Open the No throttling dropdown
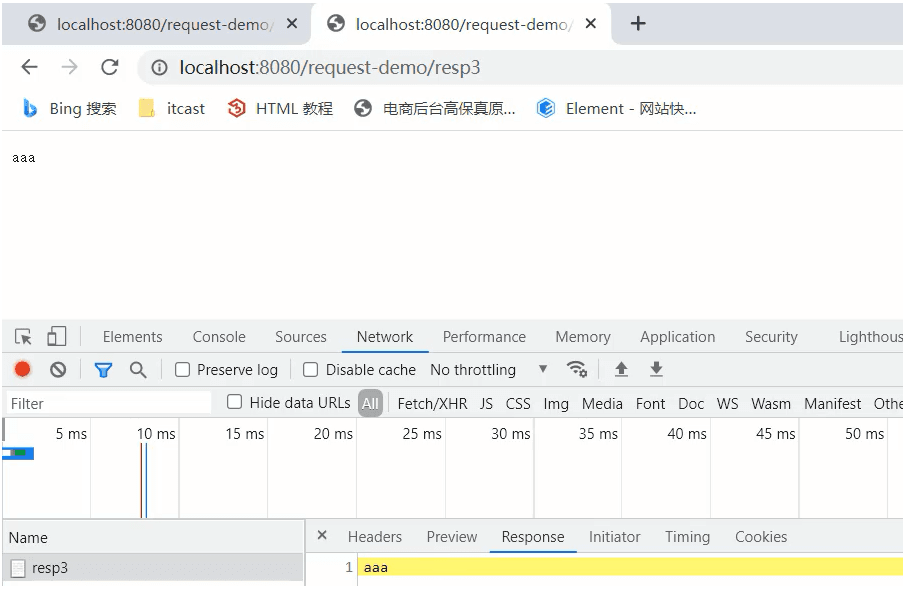The width and height of the screenshot is (904, 603). coord(488,370)
